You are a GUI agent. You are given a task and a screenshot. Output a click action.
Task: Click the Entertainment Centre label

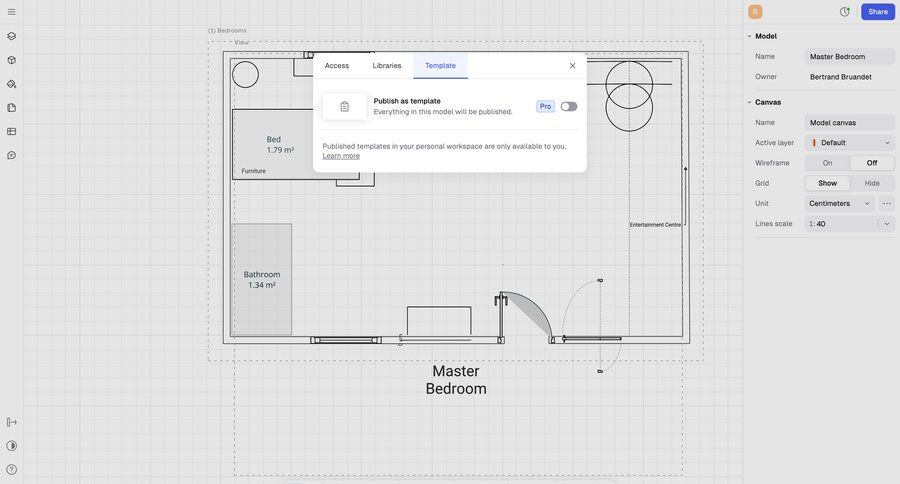click(x=655, y=224)
